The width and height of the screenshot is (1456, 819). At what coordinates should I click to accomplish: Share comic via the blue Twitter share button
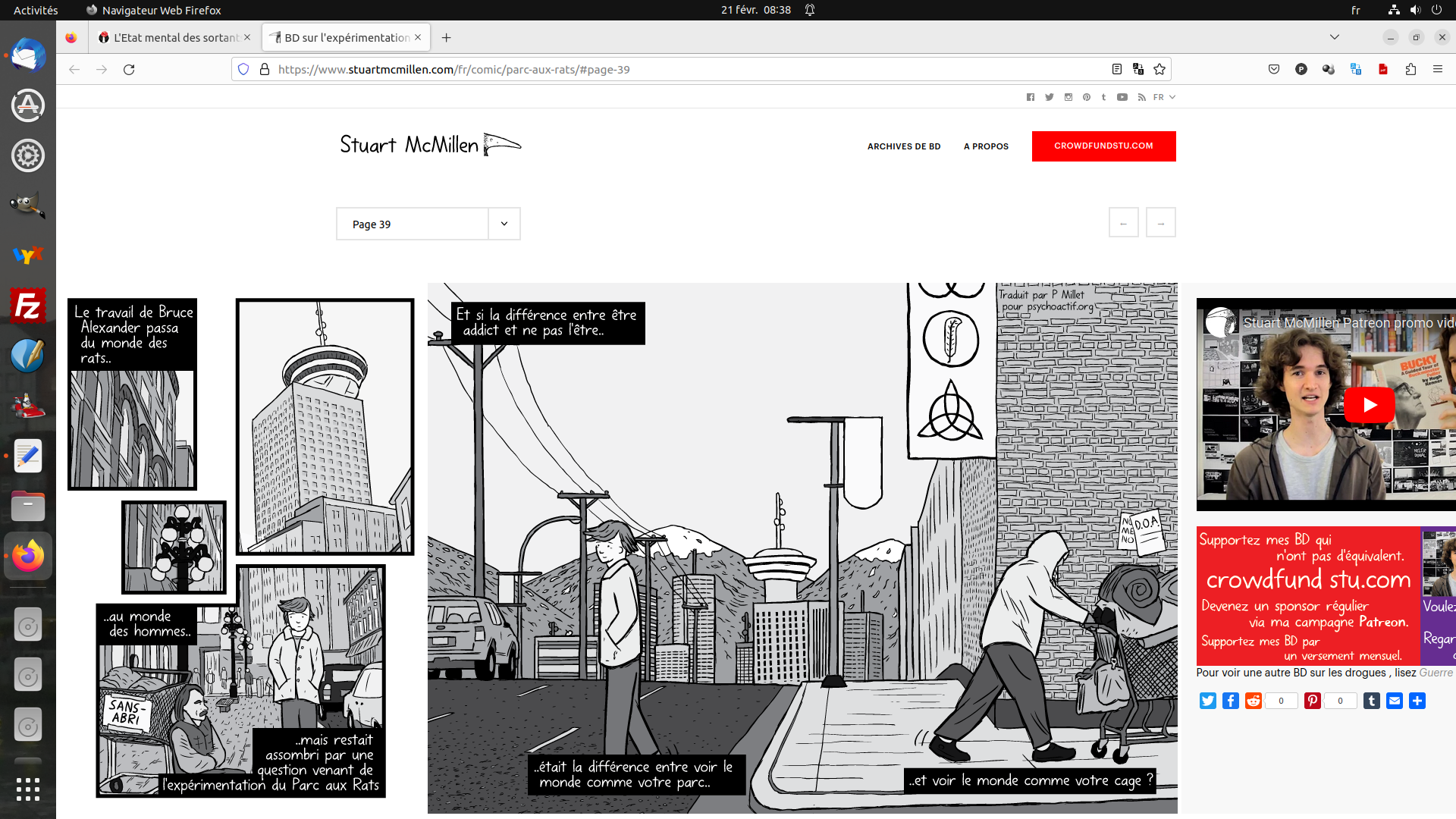(x=1208, y=701)
